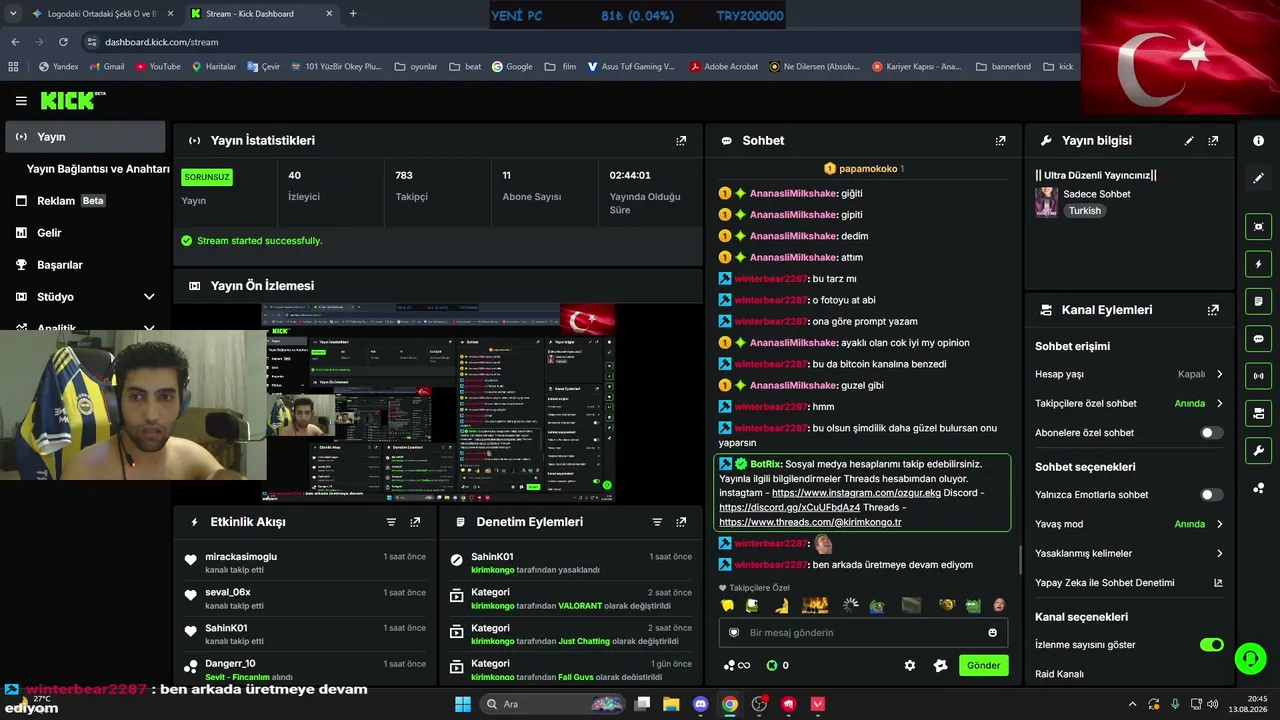1280x720 pixels.
Task: Click the broadcast signal icon in the right rail
Action: point(1258,376)
